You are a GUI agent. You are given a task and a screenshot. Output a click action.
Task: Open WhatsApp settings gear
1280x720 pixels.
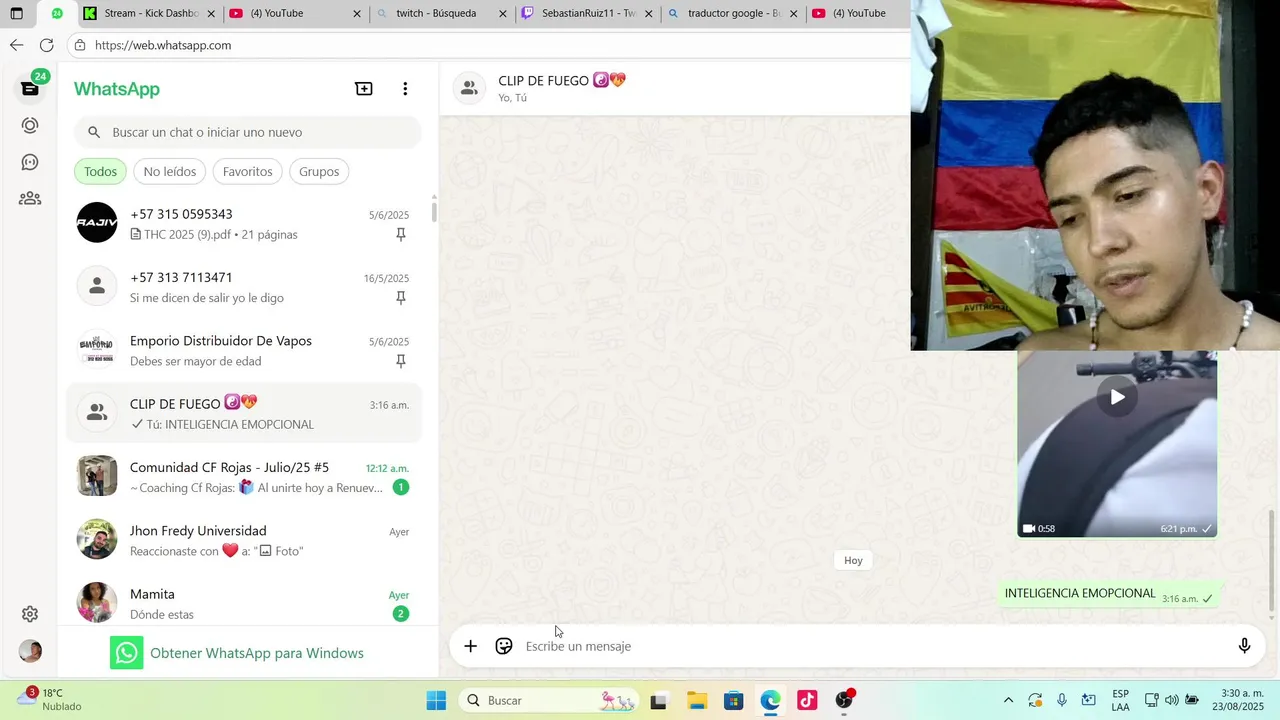point(30,614)
